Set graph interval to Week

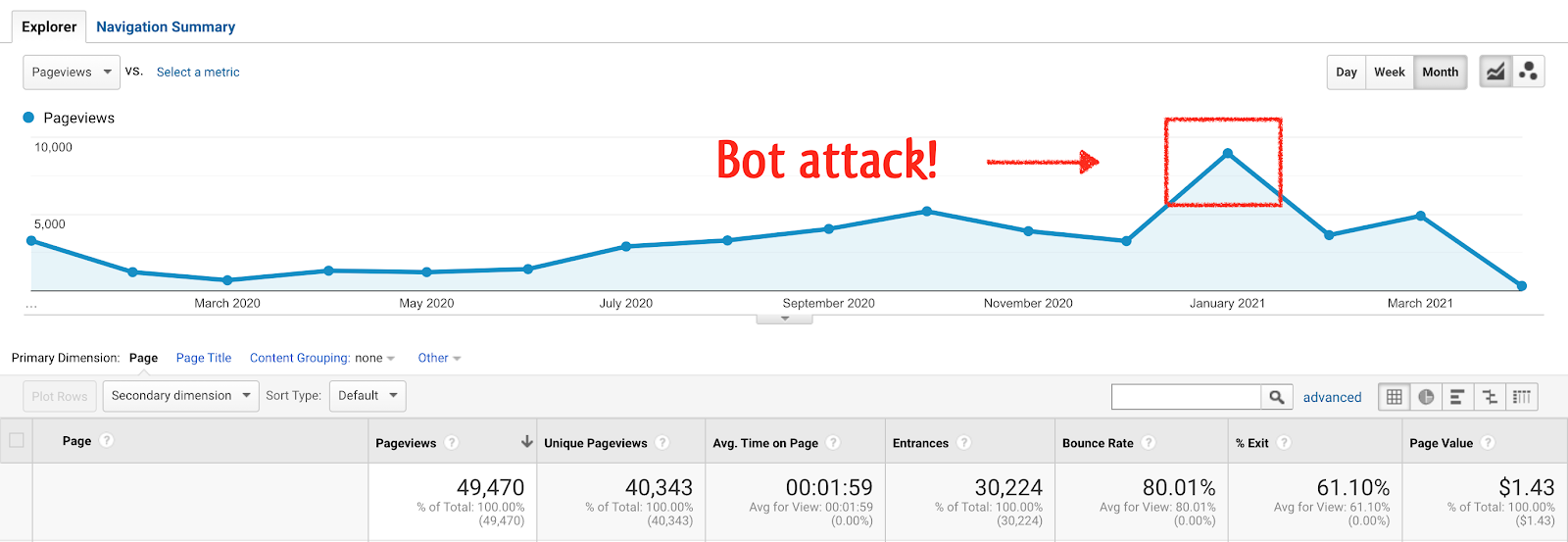(1390, 72)
